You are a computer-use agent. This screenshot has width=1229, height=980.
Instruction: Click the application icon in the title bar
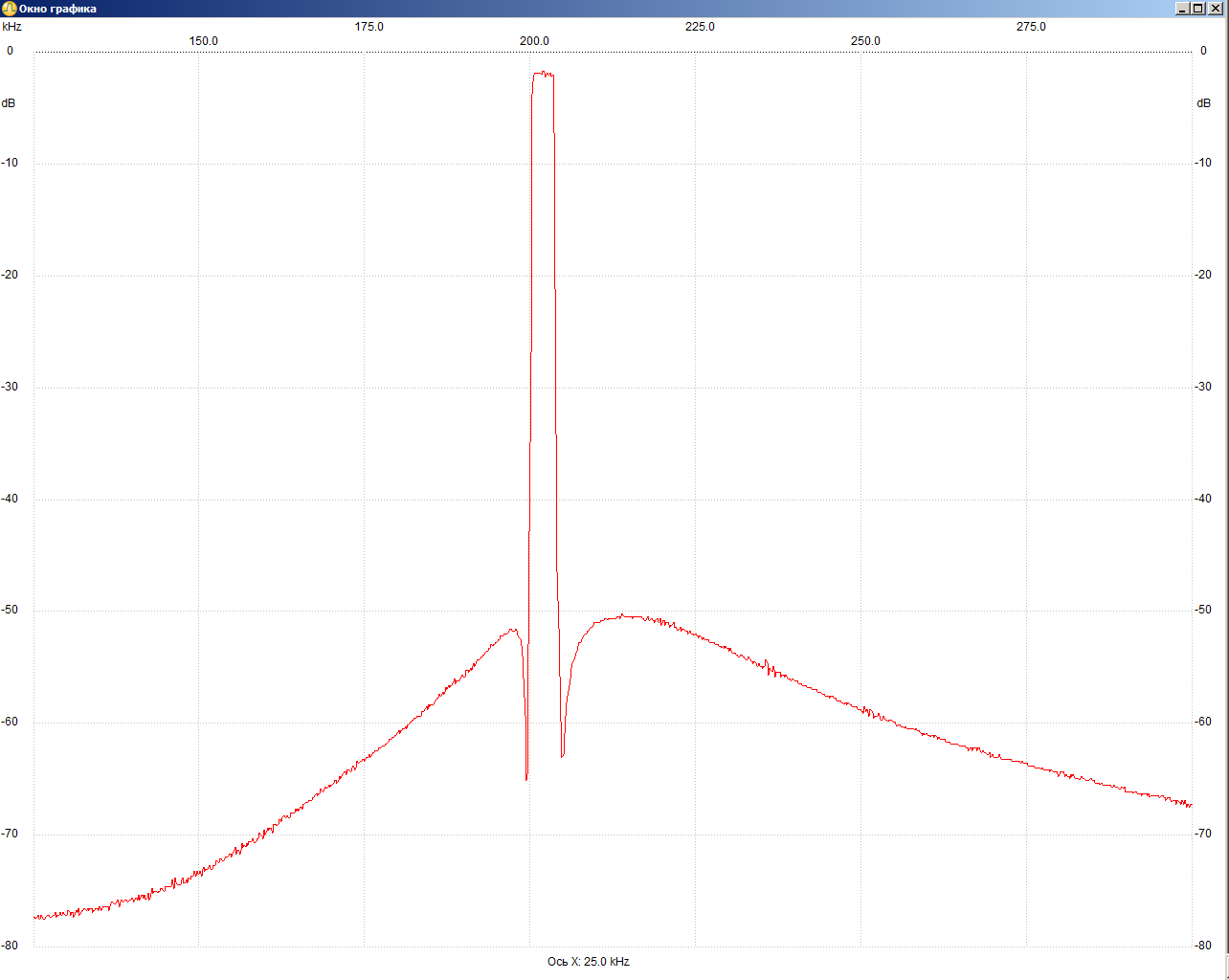[x=9, y=9]
